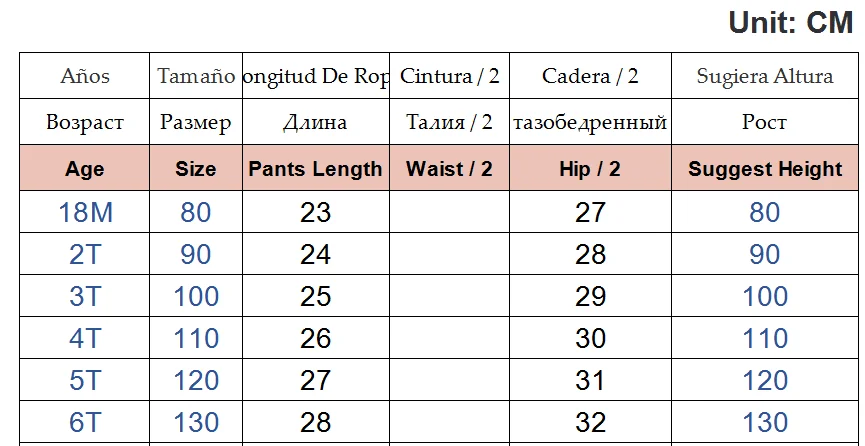Click the "Sugiera Altura" cell
The height and width of the screenshot is (446, 865).
(765, 76)
